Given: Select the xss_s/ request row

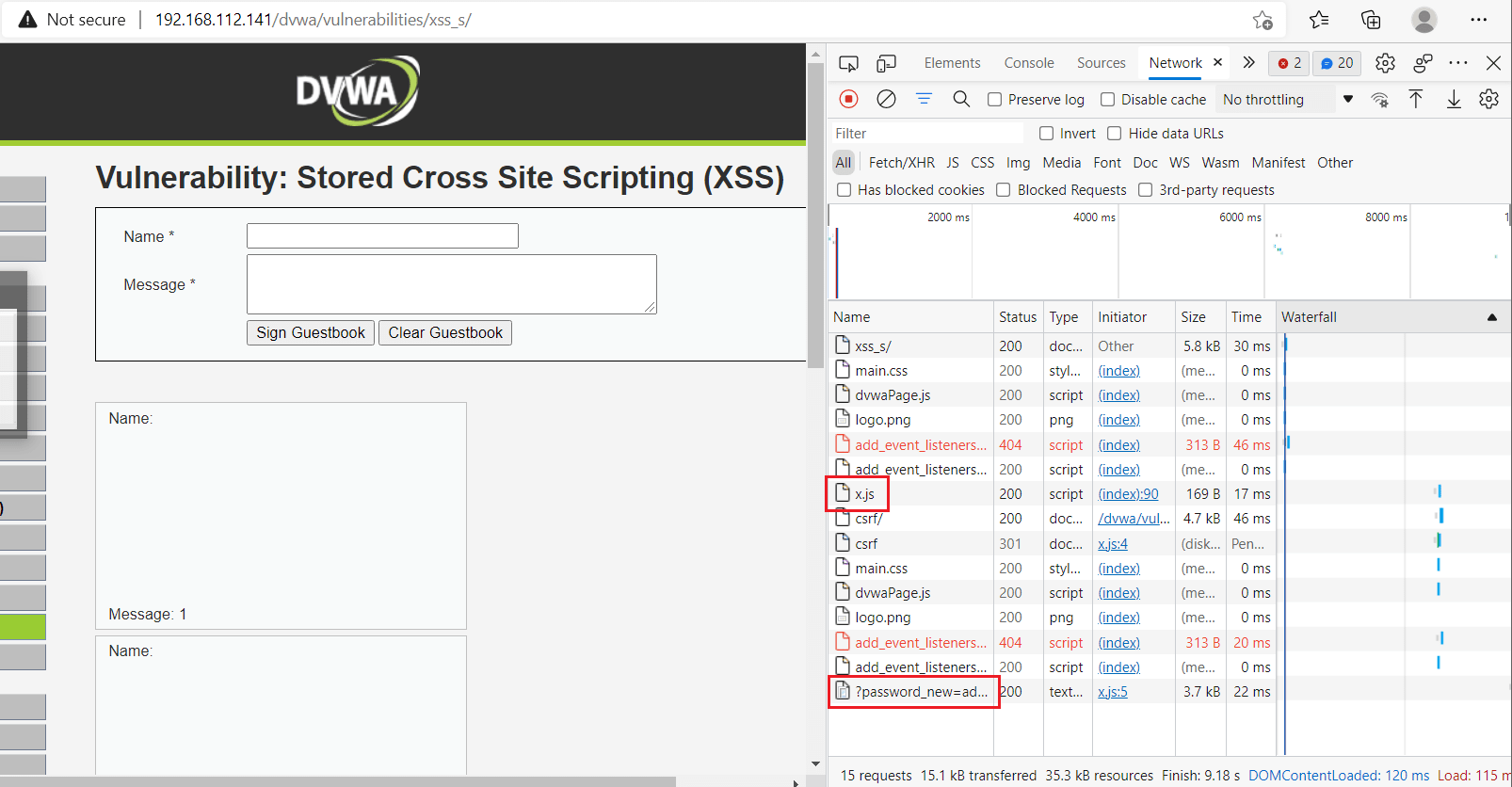Looking at the screenshot, I should tap(1170, 346).
